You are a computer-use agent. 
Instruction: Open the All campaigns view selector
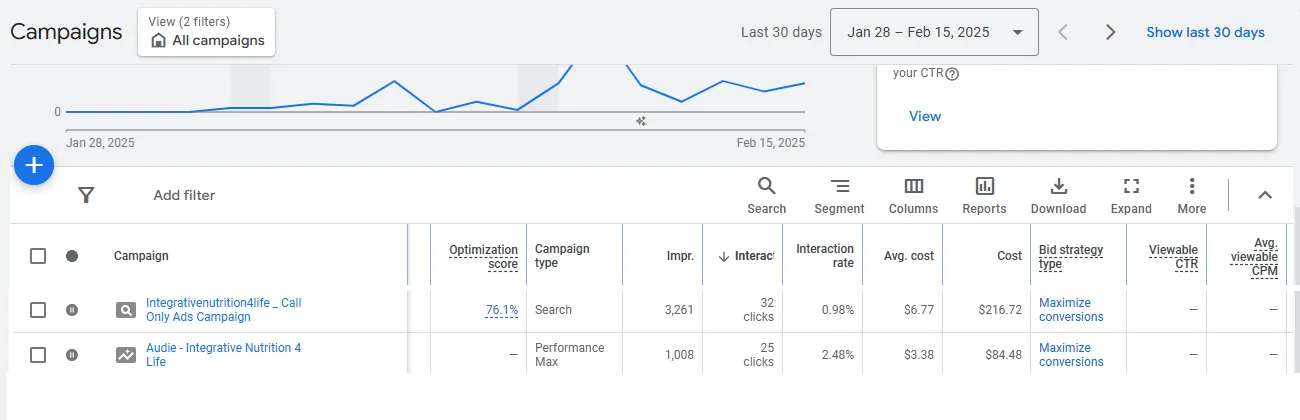(x=207, y=32)
